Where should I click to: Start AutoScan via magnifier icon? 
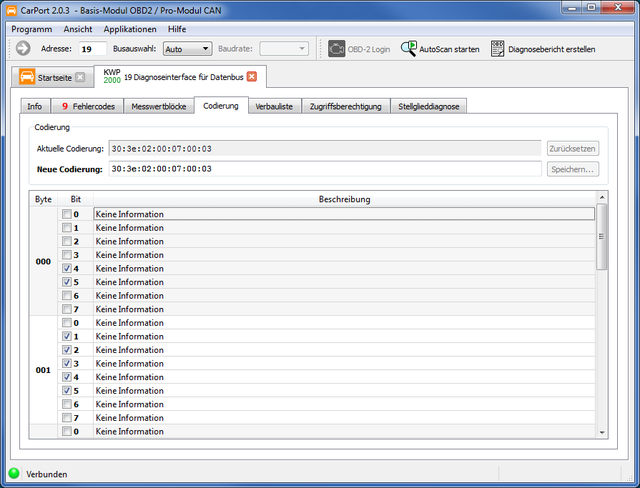tap(409, 49)
